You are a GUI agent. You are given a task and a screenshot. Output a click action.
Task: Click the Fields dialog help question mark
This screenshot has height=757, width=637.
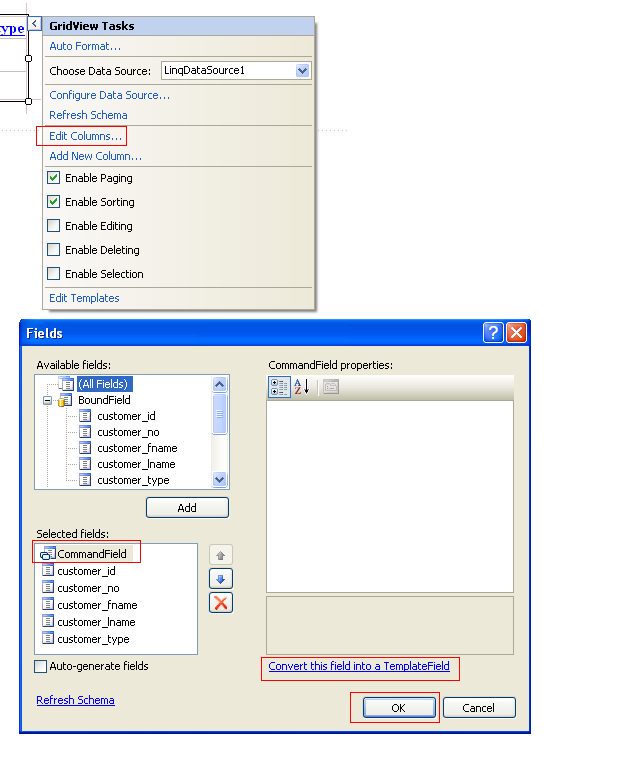tap(493, 333)
